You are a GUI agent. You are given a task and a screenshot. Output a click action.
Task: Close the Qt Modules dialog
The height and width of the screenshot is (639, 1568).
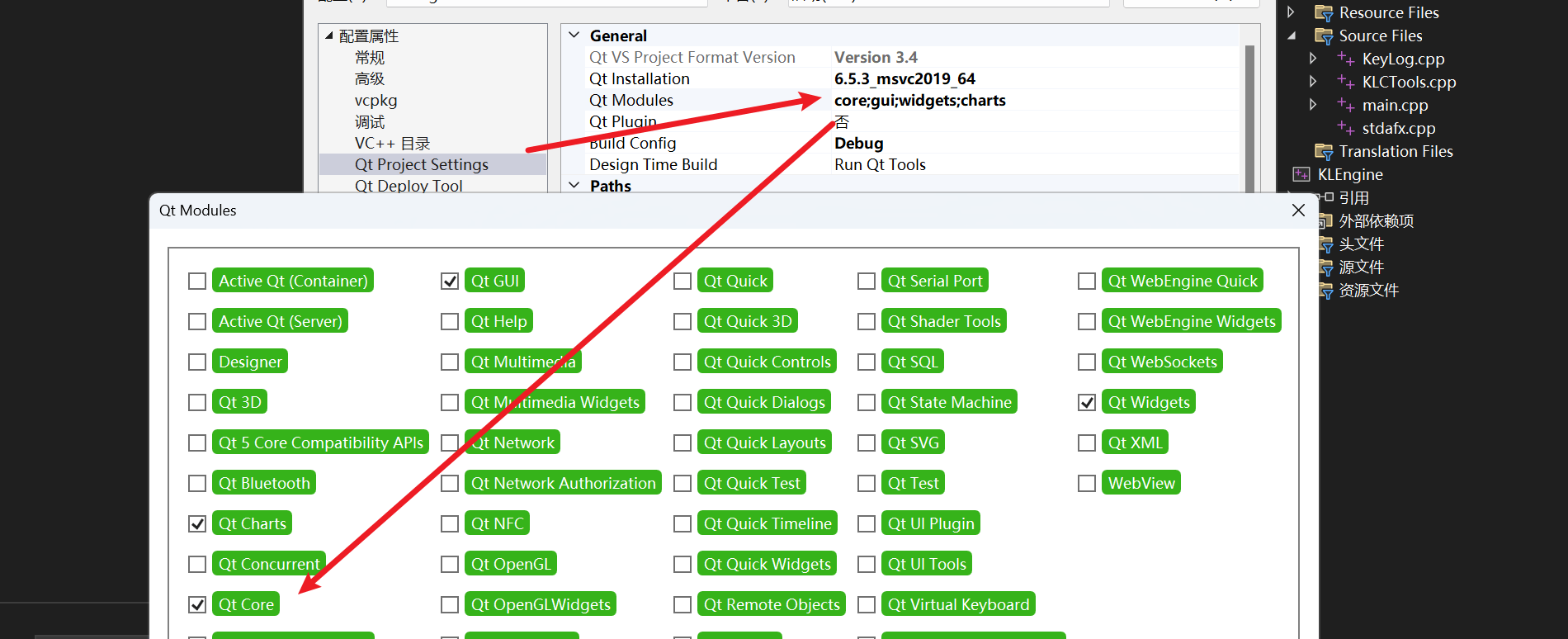pyautogui.click(x=1298, y=211)
